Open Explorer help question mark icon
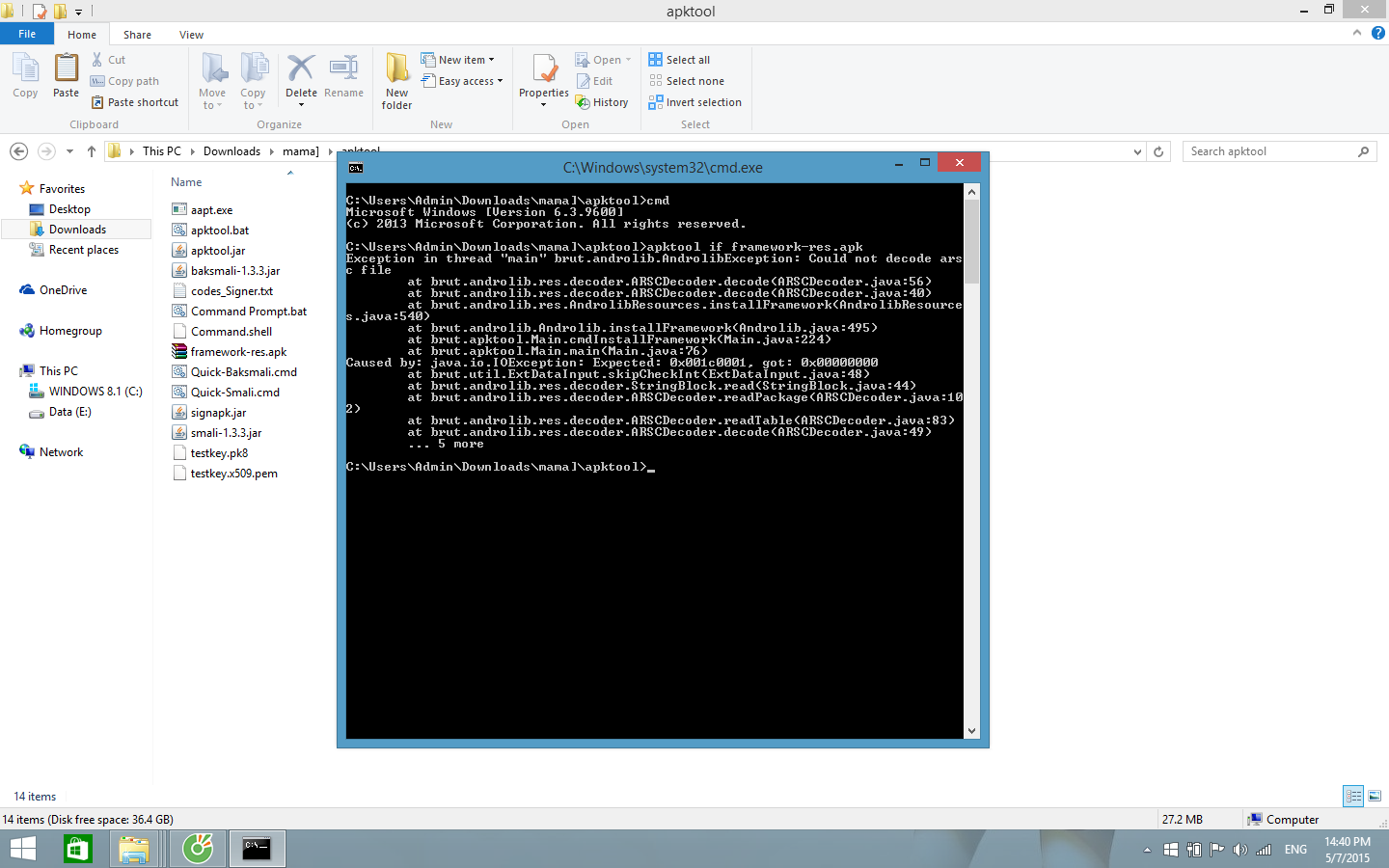 coord(1377,33)
